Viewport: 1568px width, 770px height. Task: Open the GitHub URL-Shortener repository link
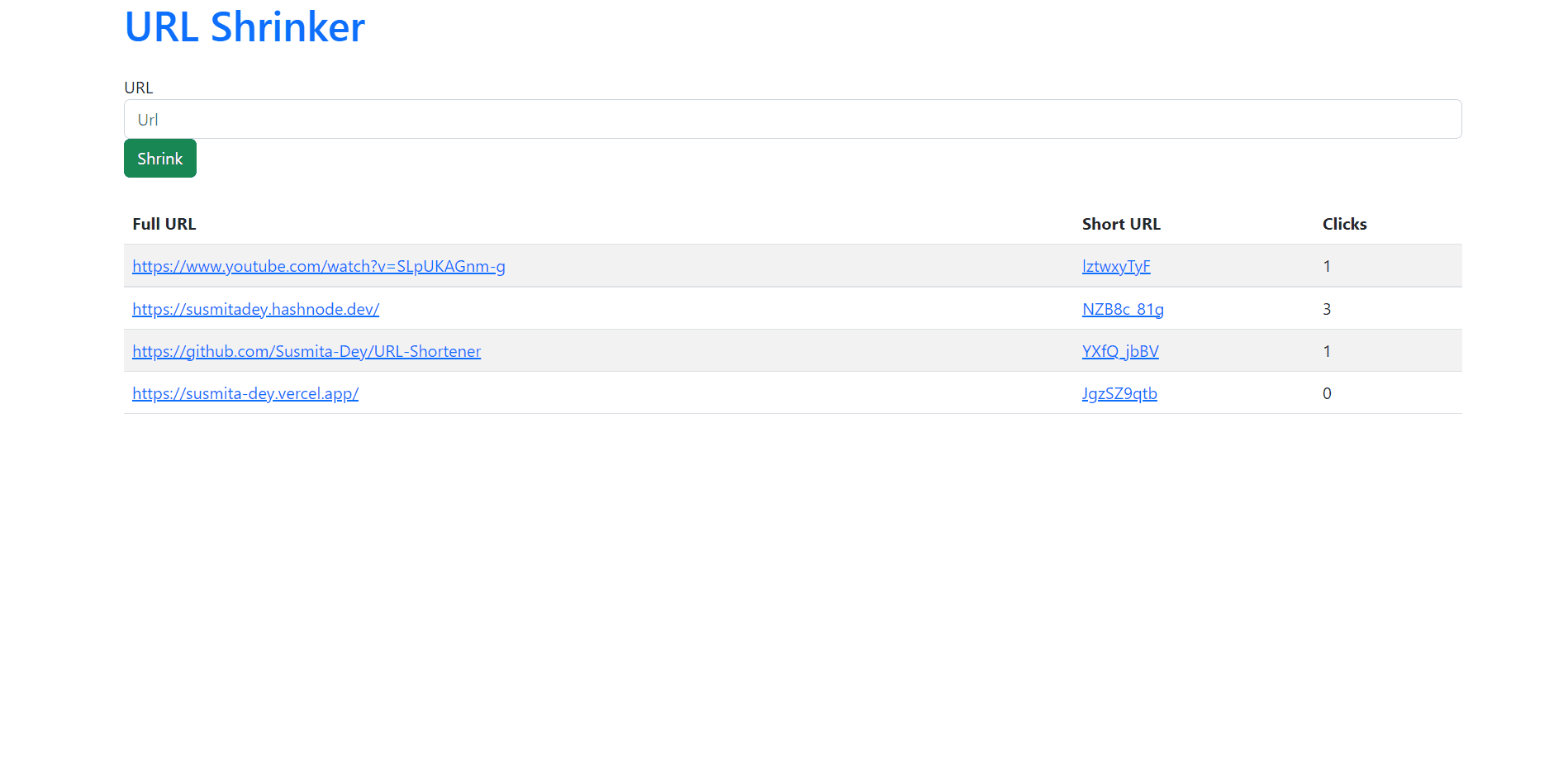tap(306, 351)
